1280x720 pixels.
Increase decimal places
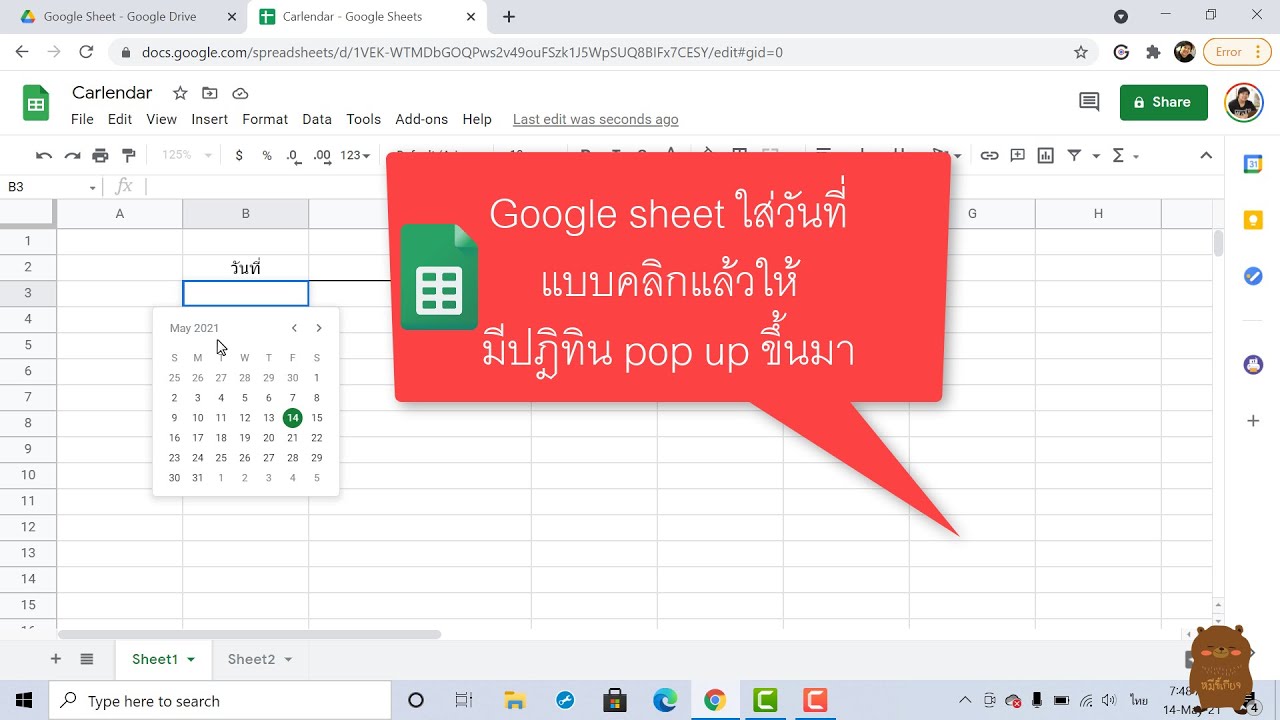[322, 155]
